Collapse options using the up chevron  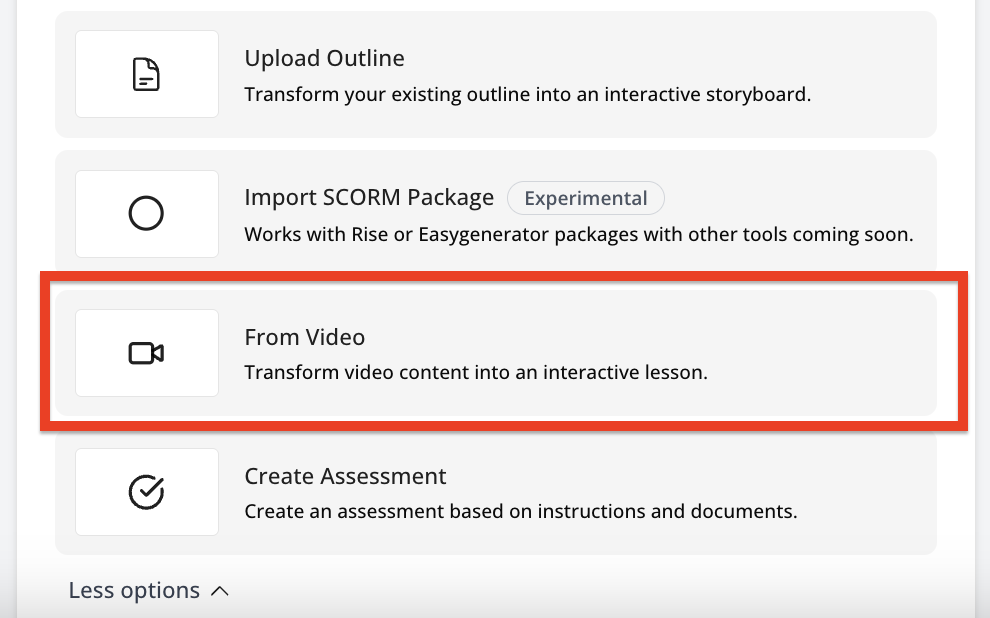coord(220,591)
